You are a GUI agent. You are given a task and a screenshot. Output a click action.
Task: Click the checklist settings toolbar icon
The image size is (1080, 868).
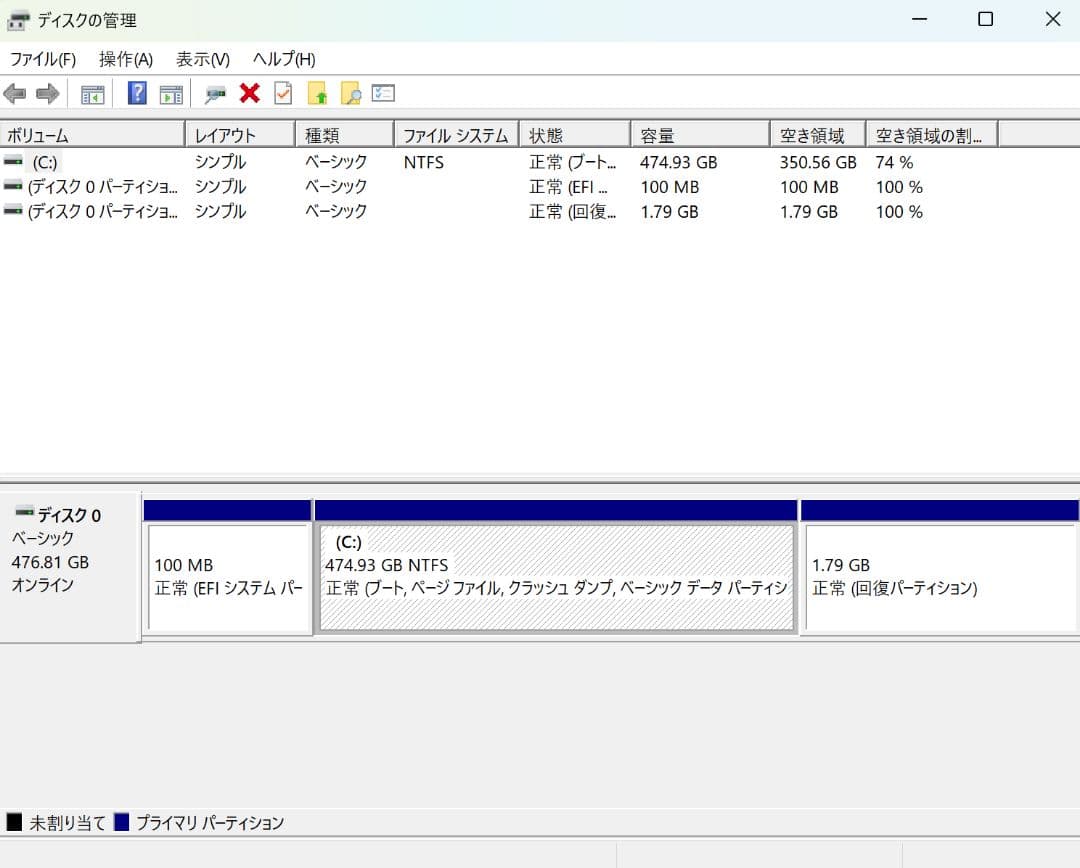(383, 94)
